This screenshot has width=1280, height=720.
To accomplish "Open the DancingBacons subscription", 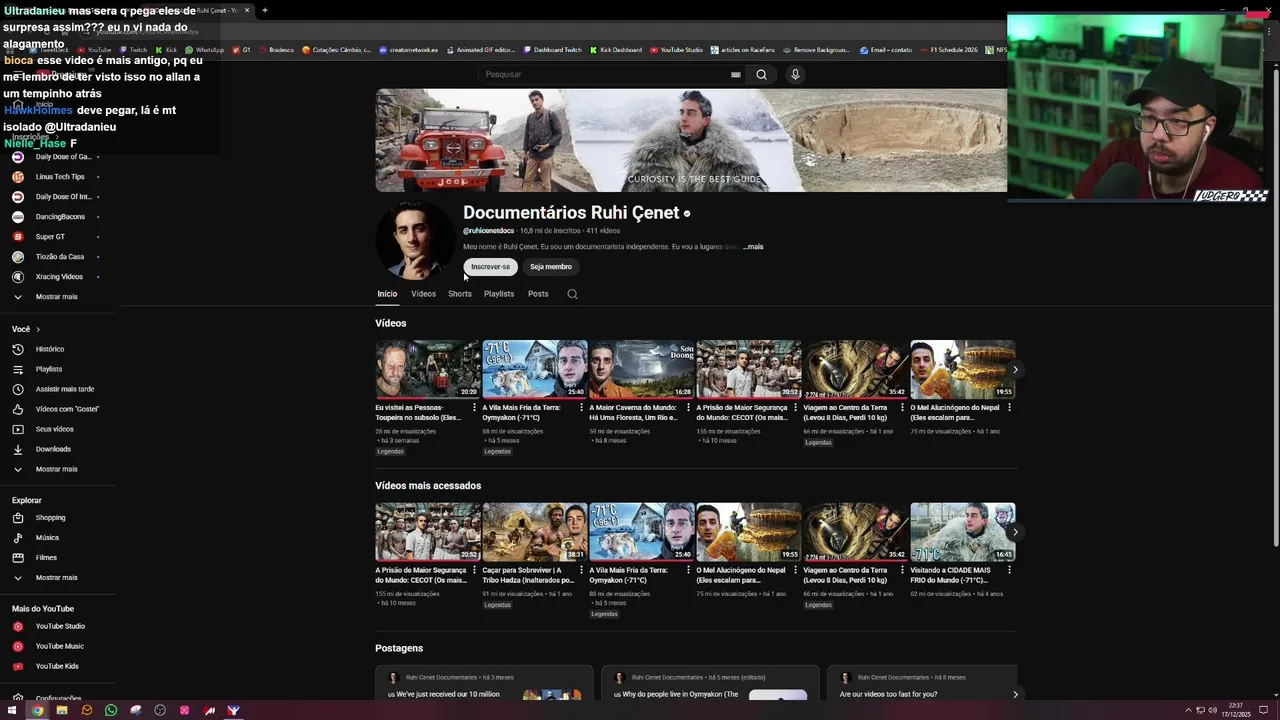I will coord(60,217).
